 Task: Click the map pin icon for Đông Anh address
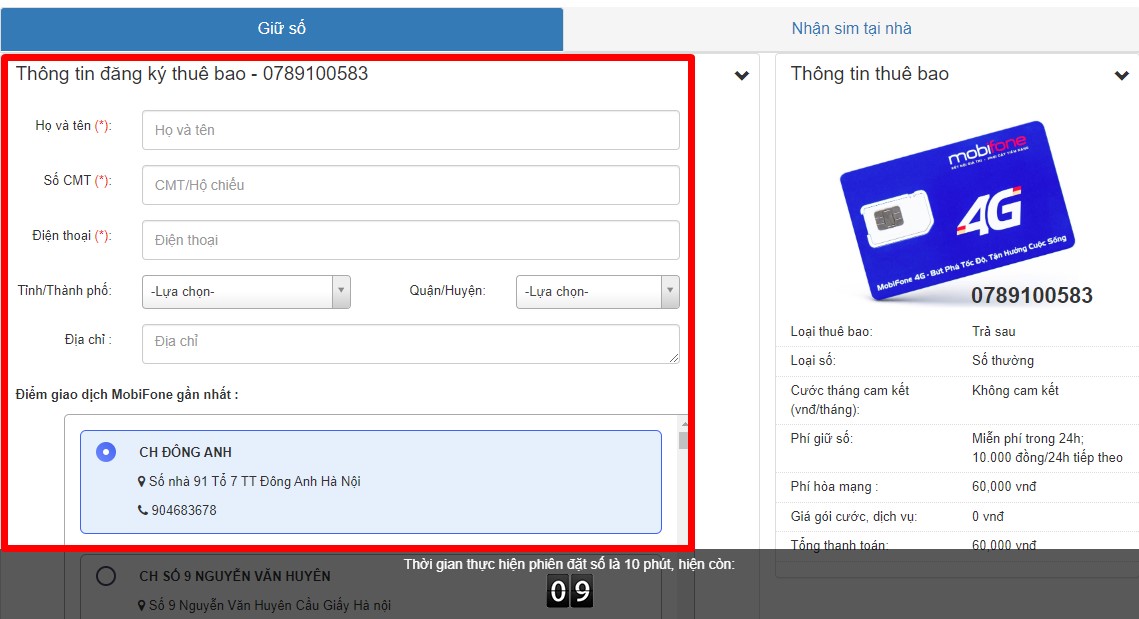click(x=142, y=482)
